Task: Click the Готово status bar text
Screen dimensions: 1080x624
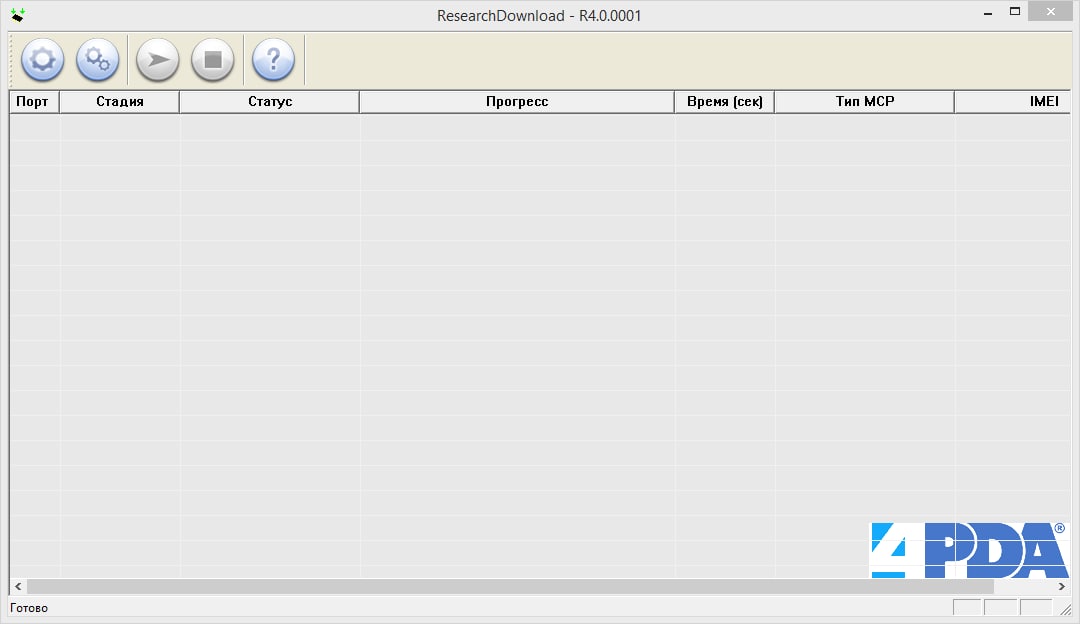Action: (29, 608)
